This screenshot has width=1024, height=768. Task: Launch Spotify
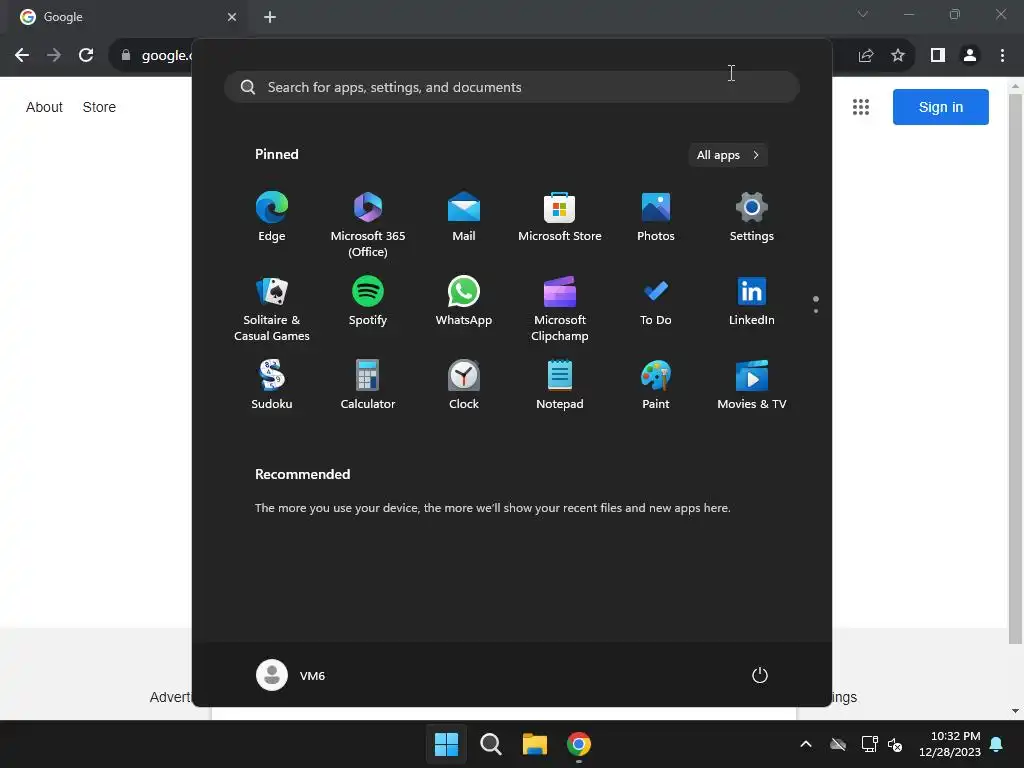(368, 301)
